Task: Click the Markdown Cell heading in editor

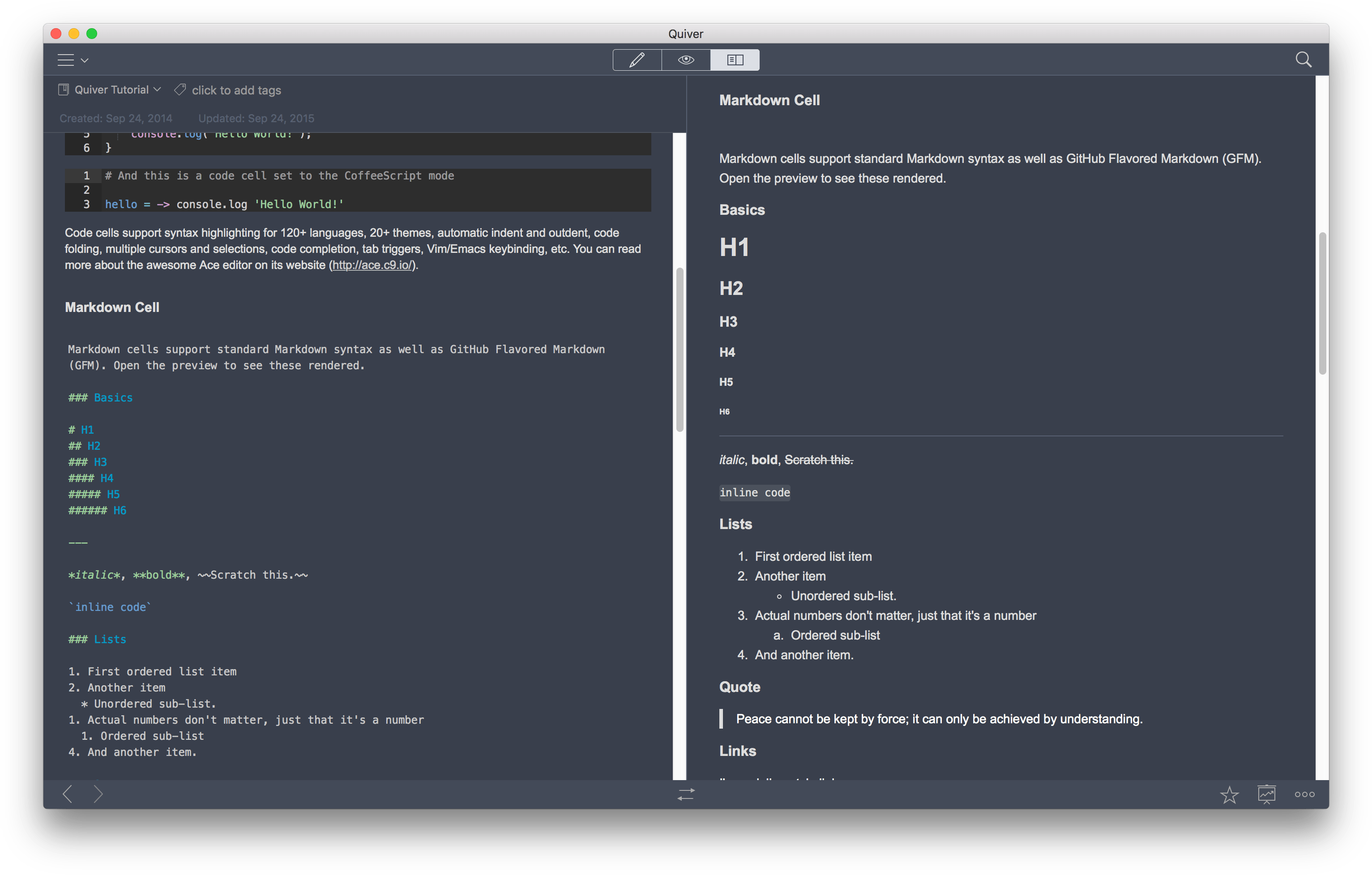Action: 112,307
